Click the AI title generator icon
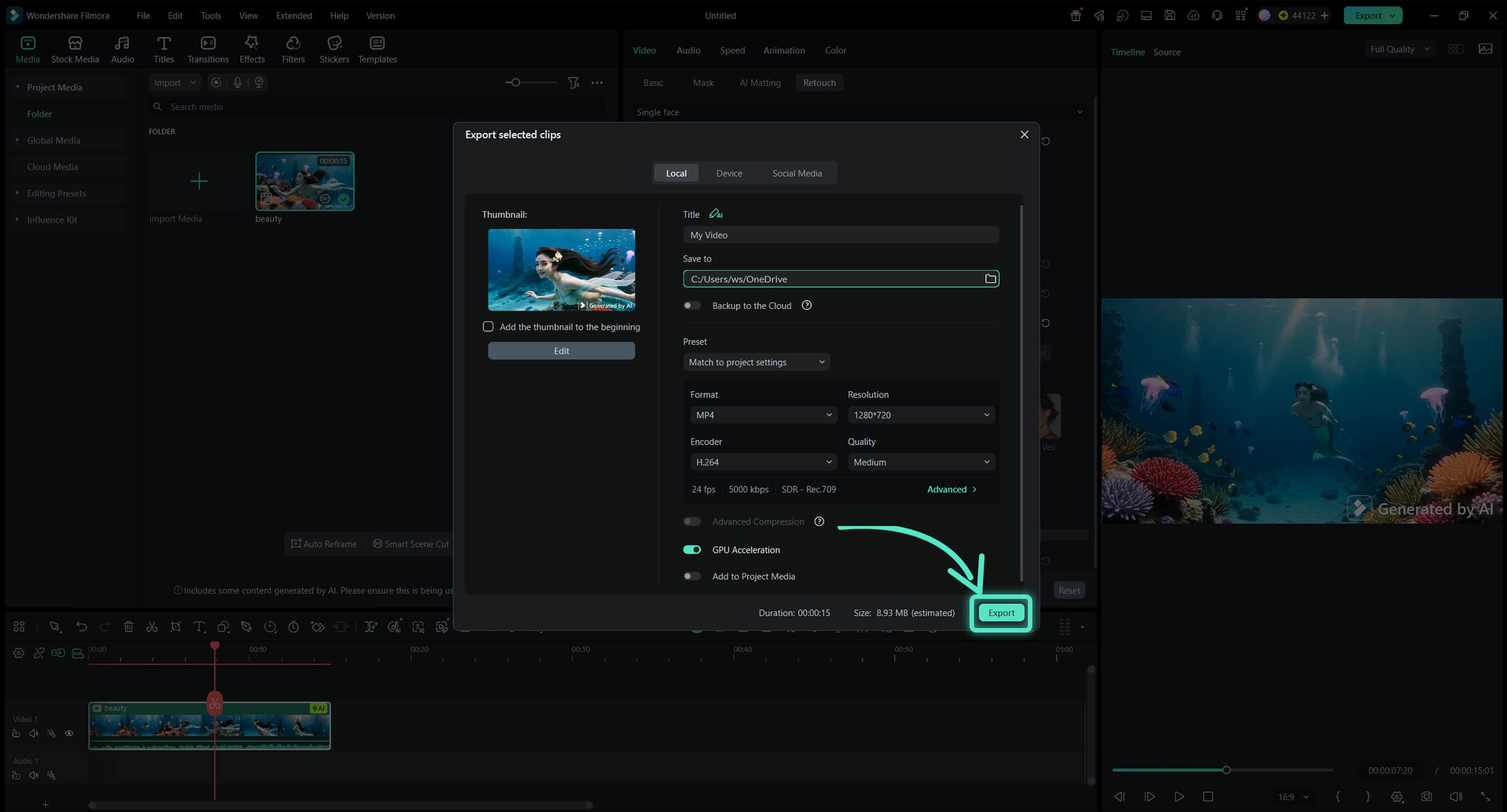This screenshot has height=812, width=1507. [715, 214]
